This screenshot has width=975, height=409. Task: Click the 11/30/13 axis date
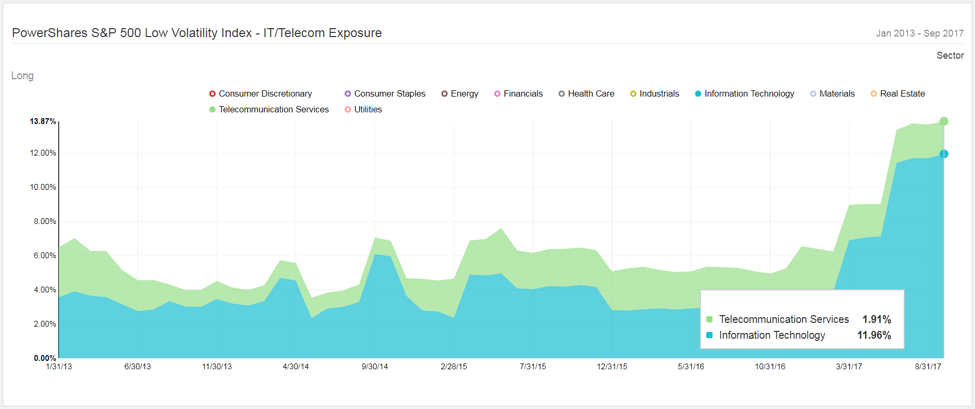[x=216, y=367]
